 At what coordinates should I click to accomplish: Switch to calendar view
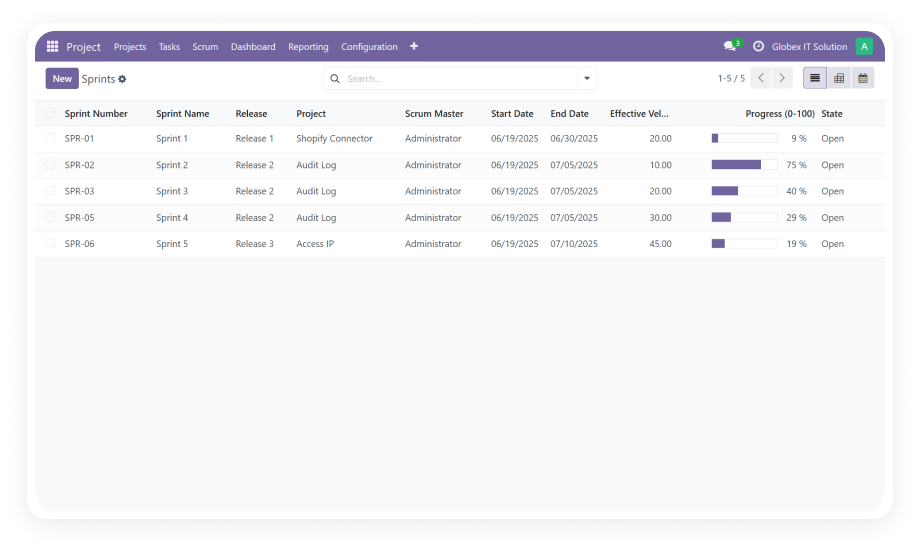tap(862, 78)
